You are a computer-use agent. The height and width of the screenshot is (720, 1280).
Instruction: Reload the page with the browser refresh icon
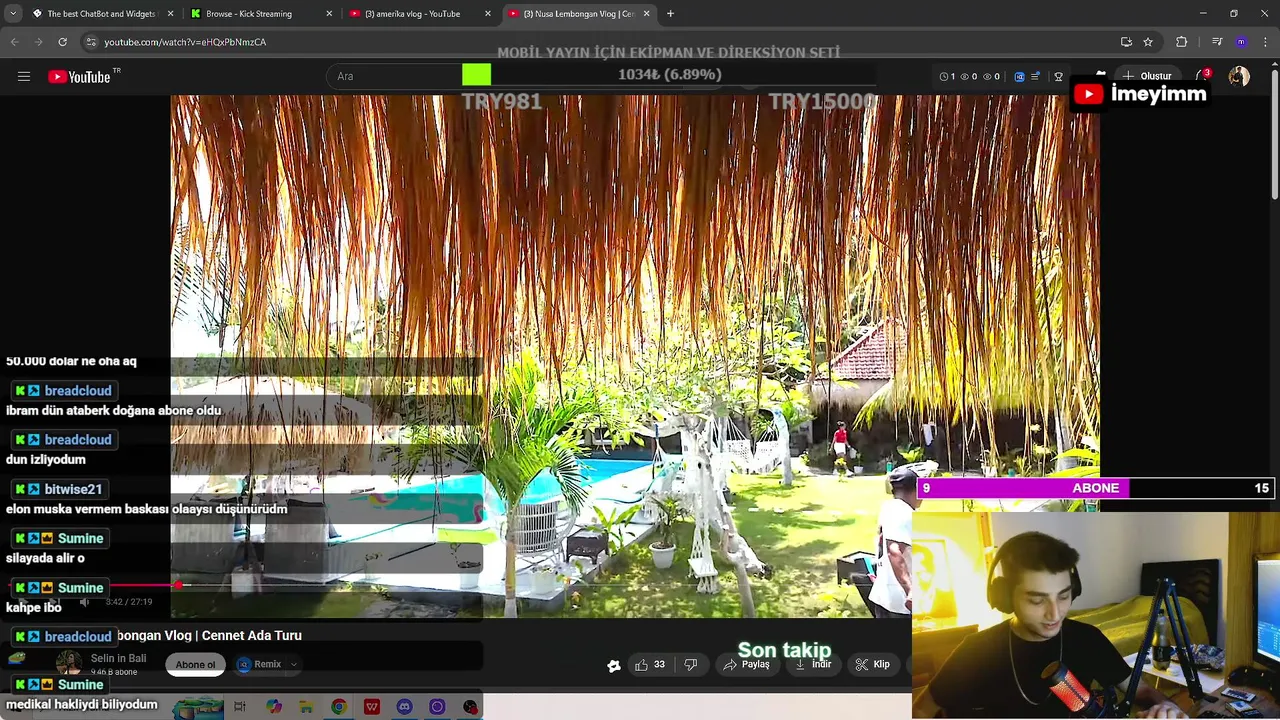point(62,42)
